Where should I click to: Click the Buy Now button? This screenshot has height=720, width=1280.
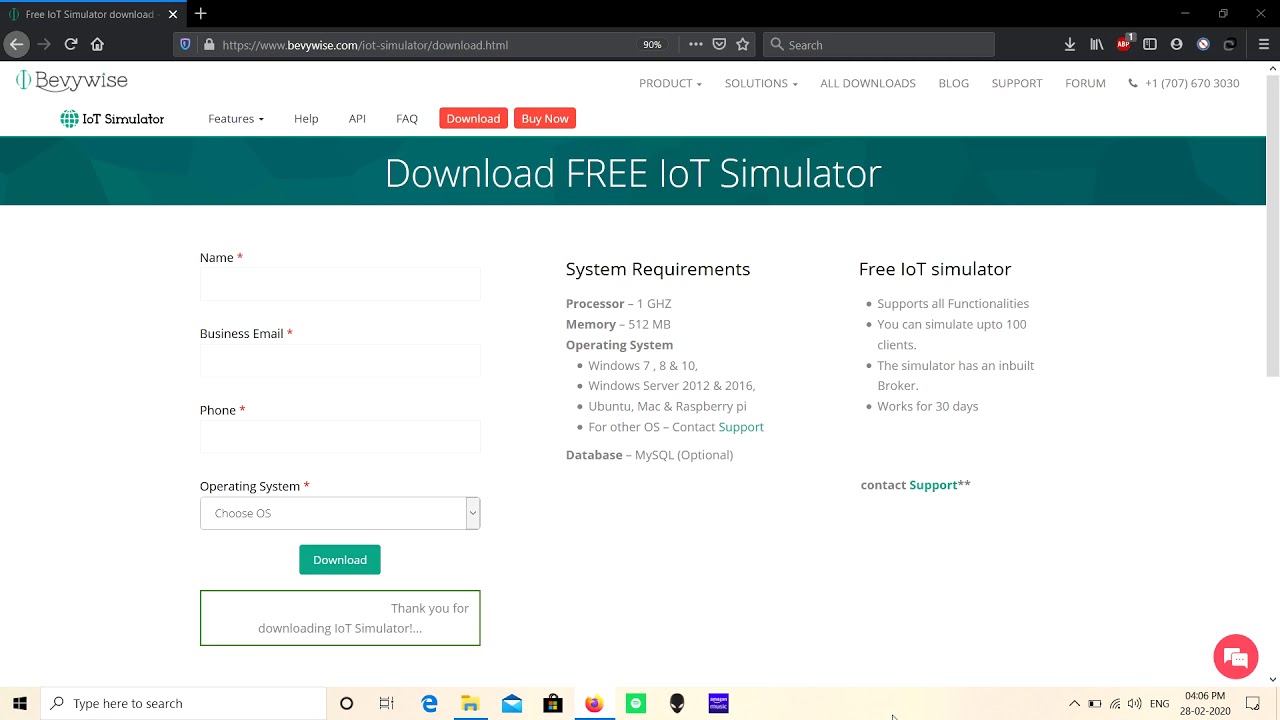[x=545, y=118]
